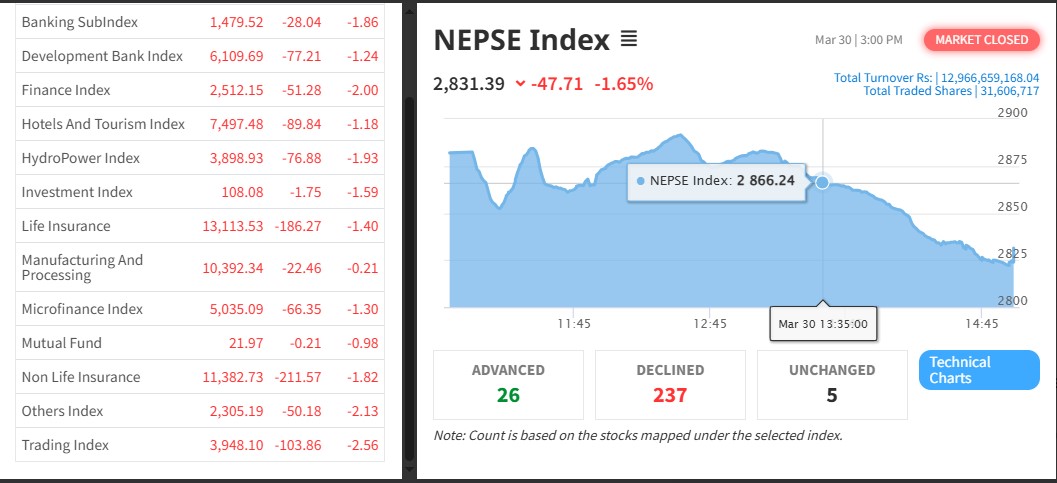Open Trading Index row
The image size is (1057, 483).
click(x=65, y=445)
